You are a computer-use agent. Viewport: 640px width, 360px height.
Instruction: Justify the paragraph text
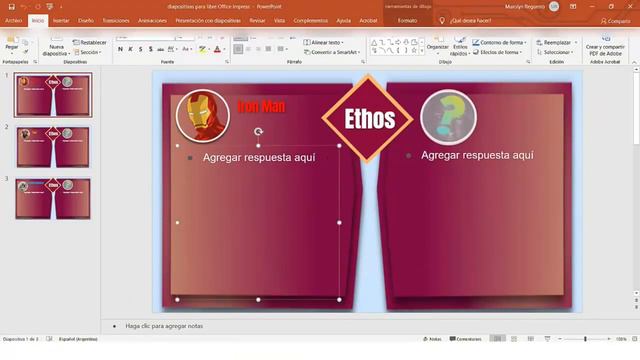tap(268, 49)
